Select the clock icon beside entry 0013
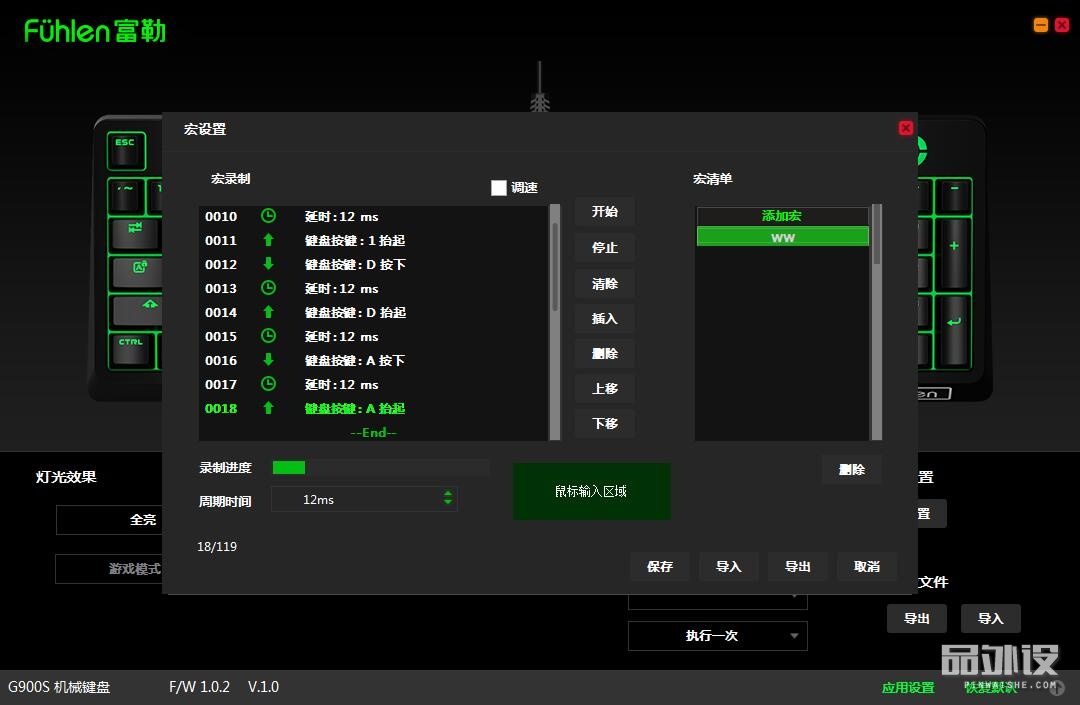 268,288
